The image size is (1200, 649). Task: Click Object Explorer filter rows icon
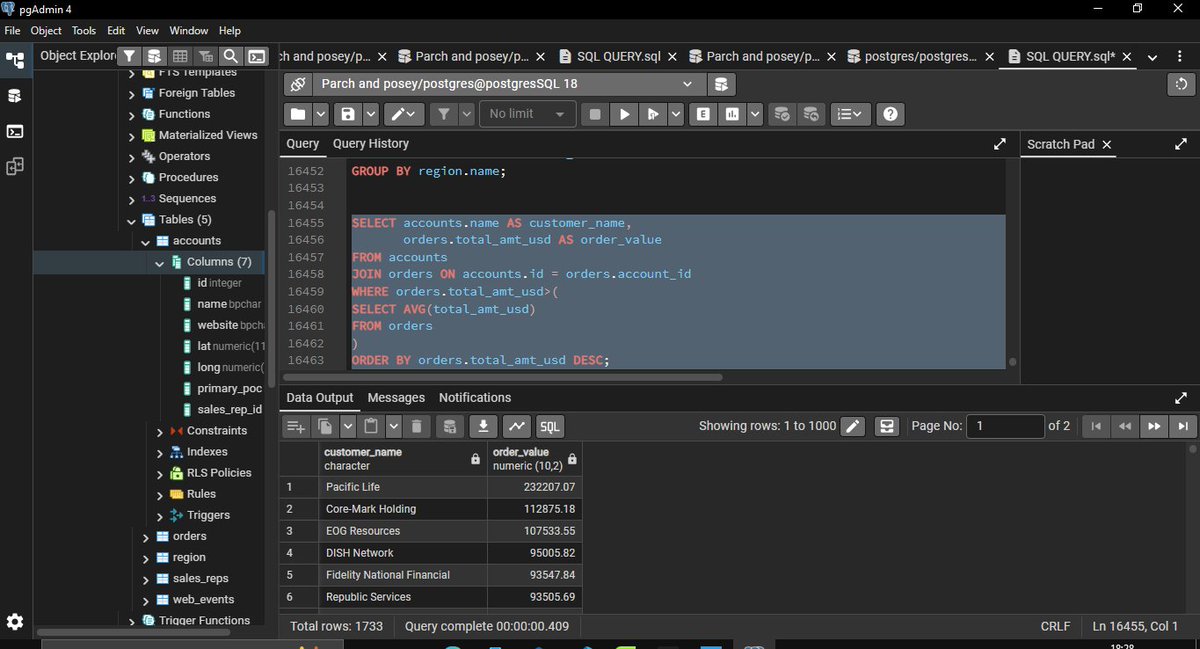tap(130, 56)
